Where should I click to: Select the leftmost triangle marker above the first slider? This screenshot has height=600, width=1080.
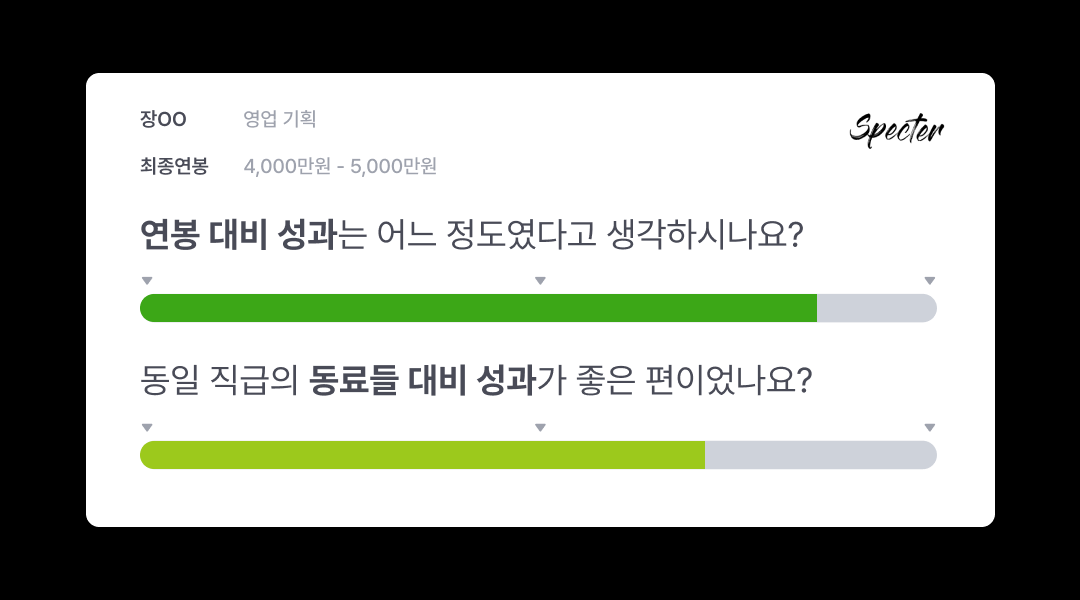[147, 281]
